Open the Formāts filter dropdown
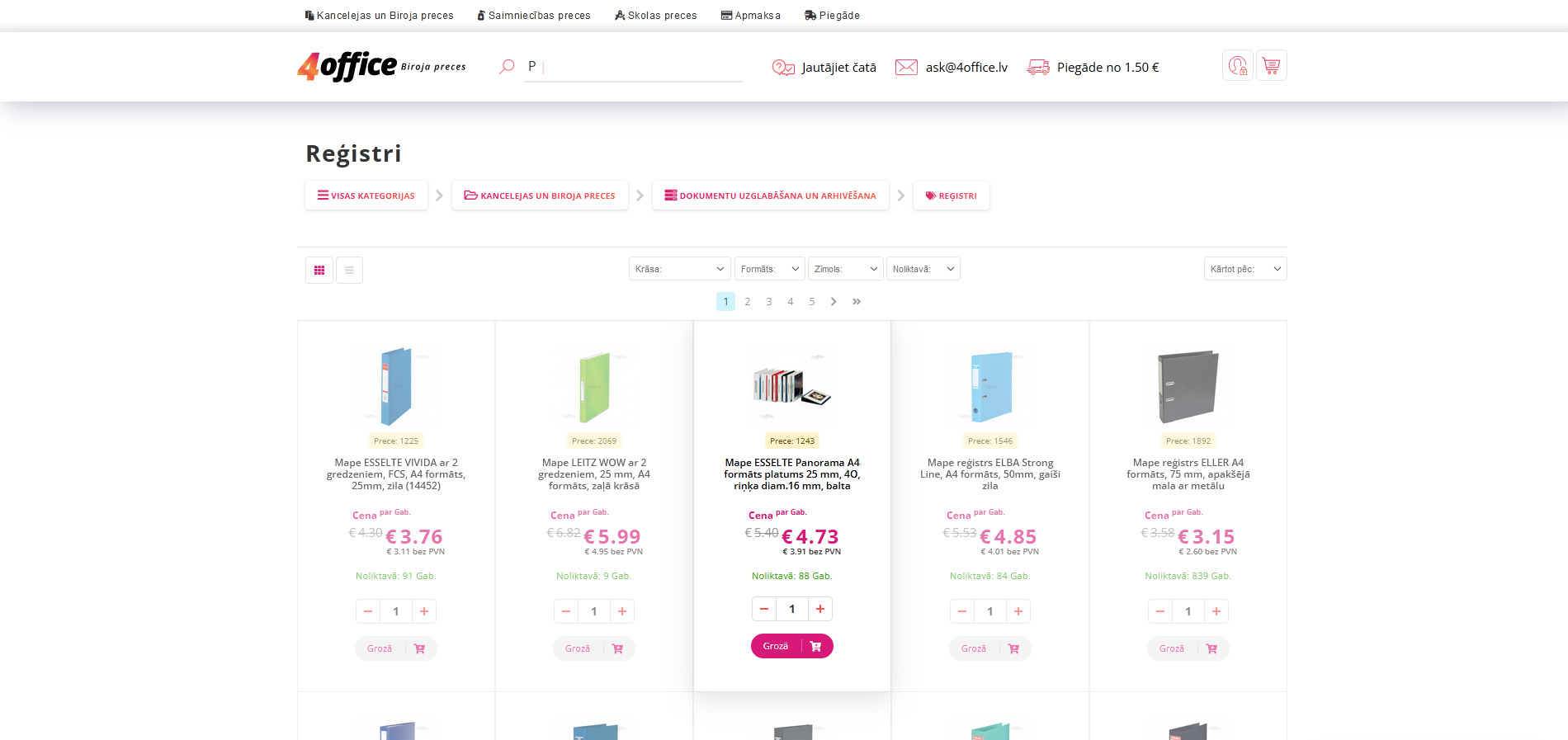 [770, 269]
